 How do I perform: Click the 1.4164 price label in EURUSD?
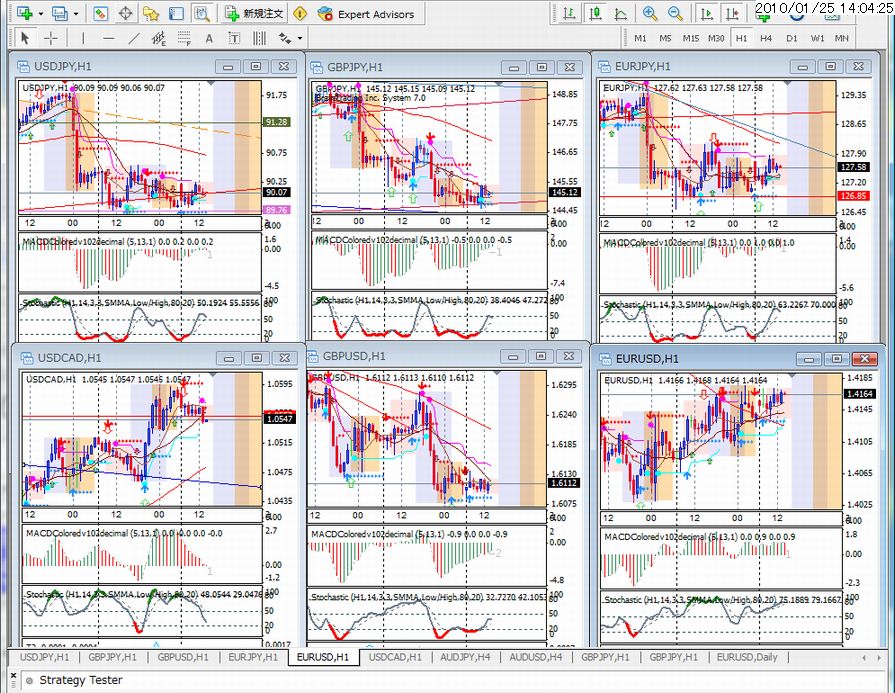[860, 394]
